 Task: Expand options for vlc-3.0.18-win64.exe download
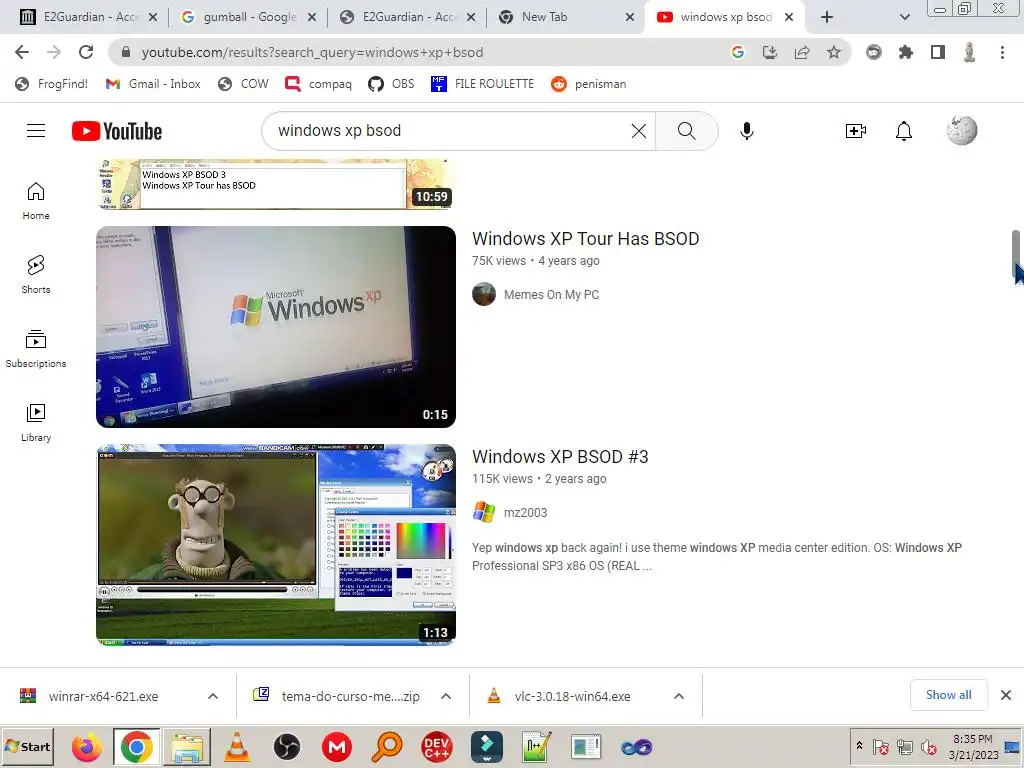pos(679,696)
